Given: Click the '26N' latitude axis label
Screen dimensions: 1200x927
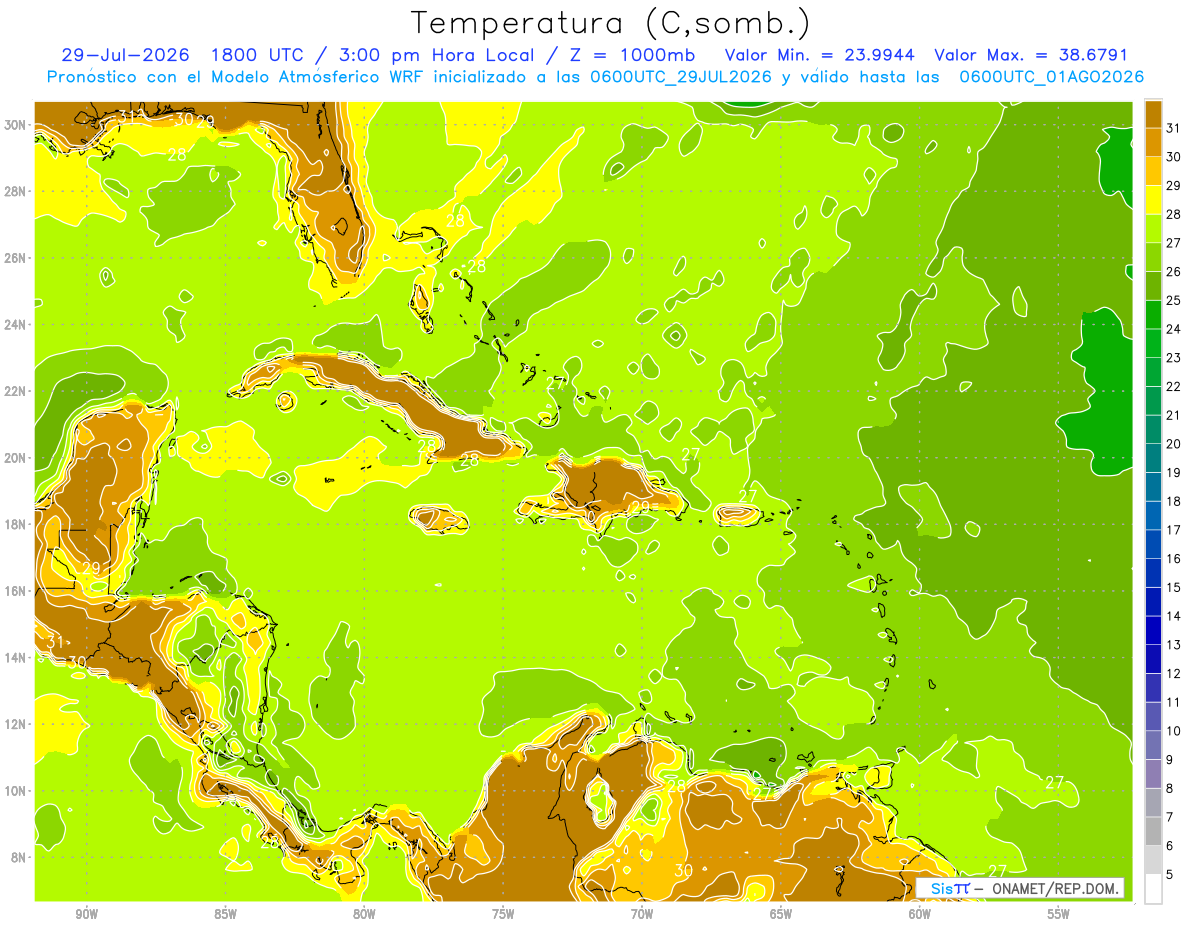Looking at the screenshot, I should click(x=15, y=258).
